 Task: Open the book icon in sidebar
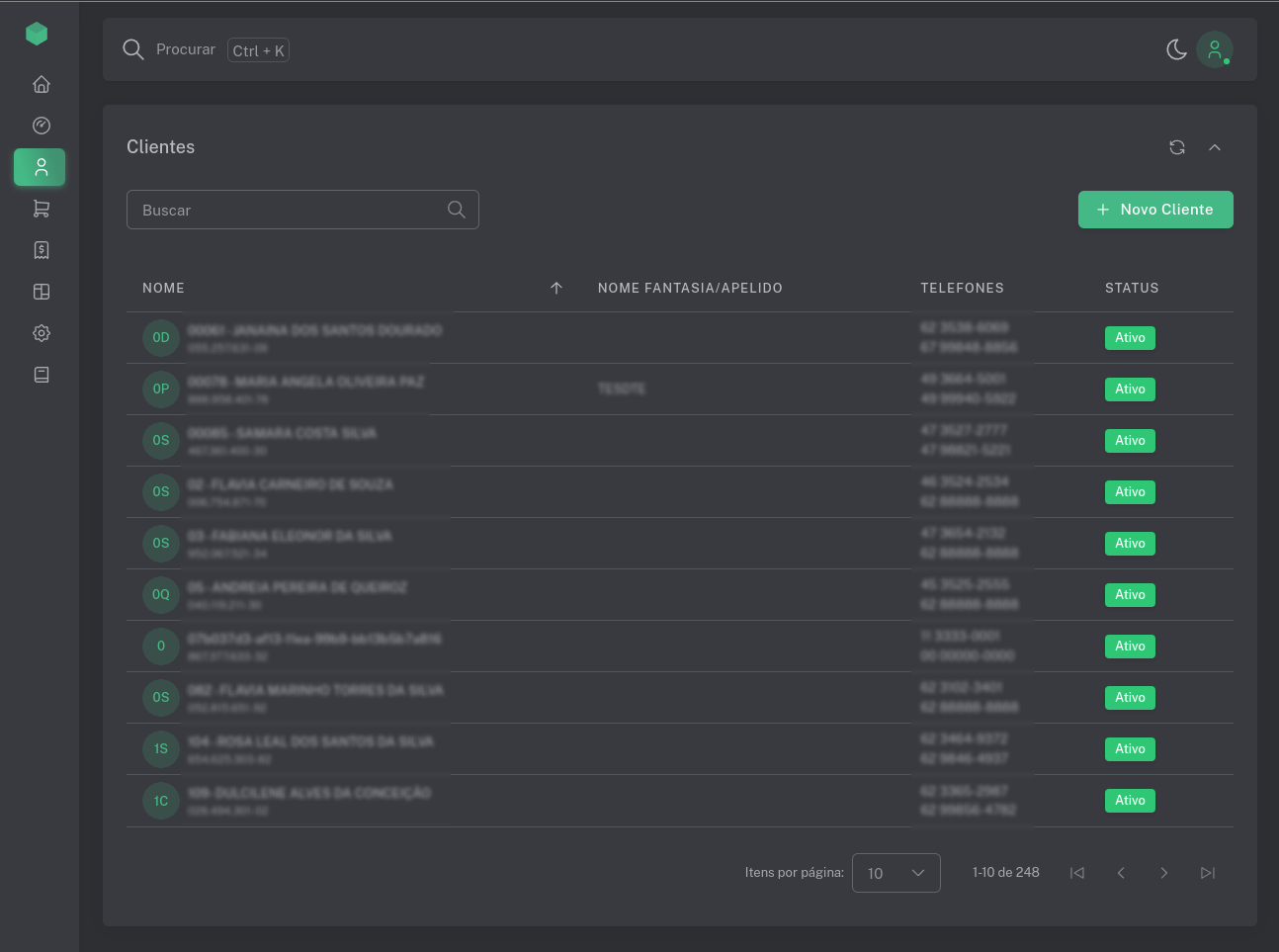click(42, 375)
